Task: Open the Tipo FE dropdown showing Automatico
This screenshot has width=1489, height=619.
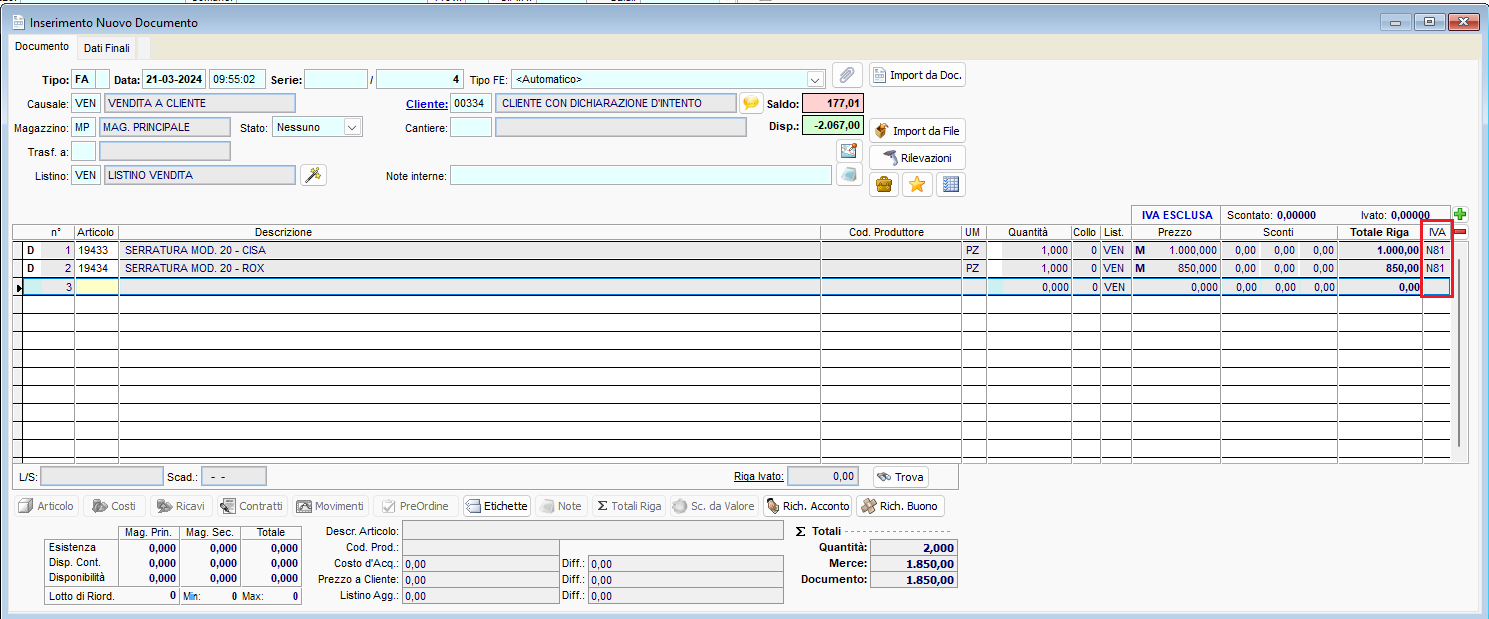Action: coord(814,78)
